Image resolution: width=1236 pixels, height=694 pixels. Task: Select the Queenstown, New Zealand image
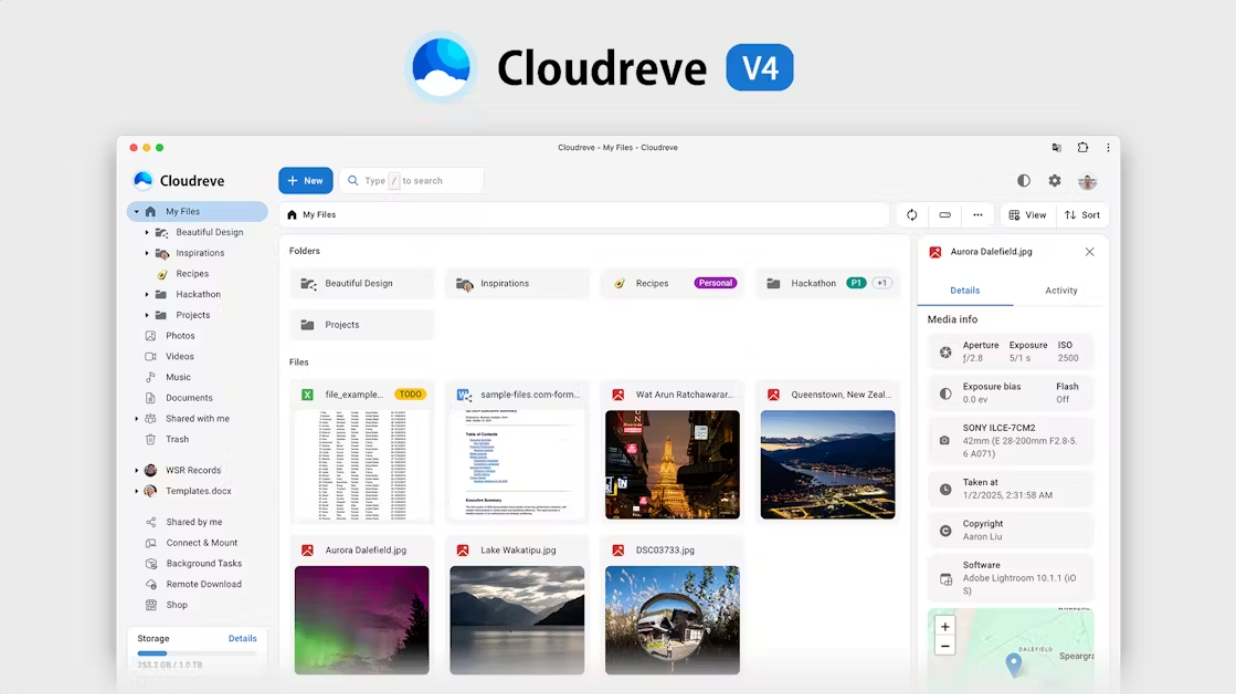[827, 464]
